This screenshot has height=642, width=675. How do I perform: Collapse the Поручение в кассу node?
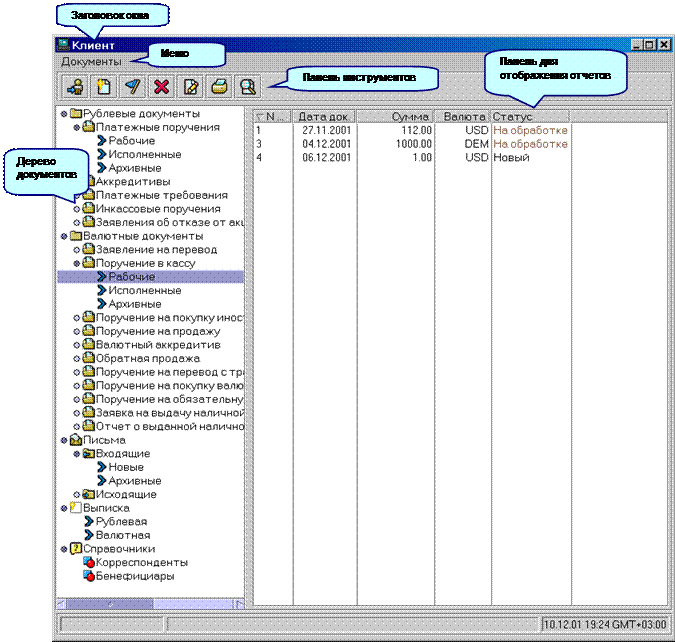click(77, 263)
